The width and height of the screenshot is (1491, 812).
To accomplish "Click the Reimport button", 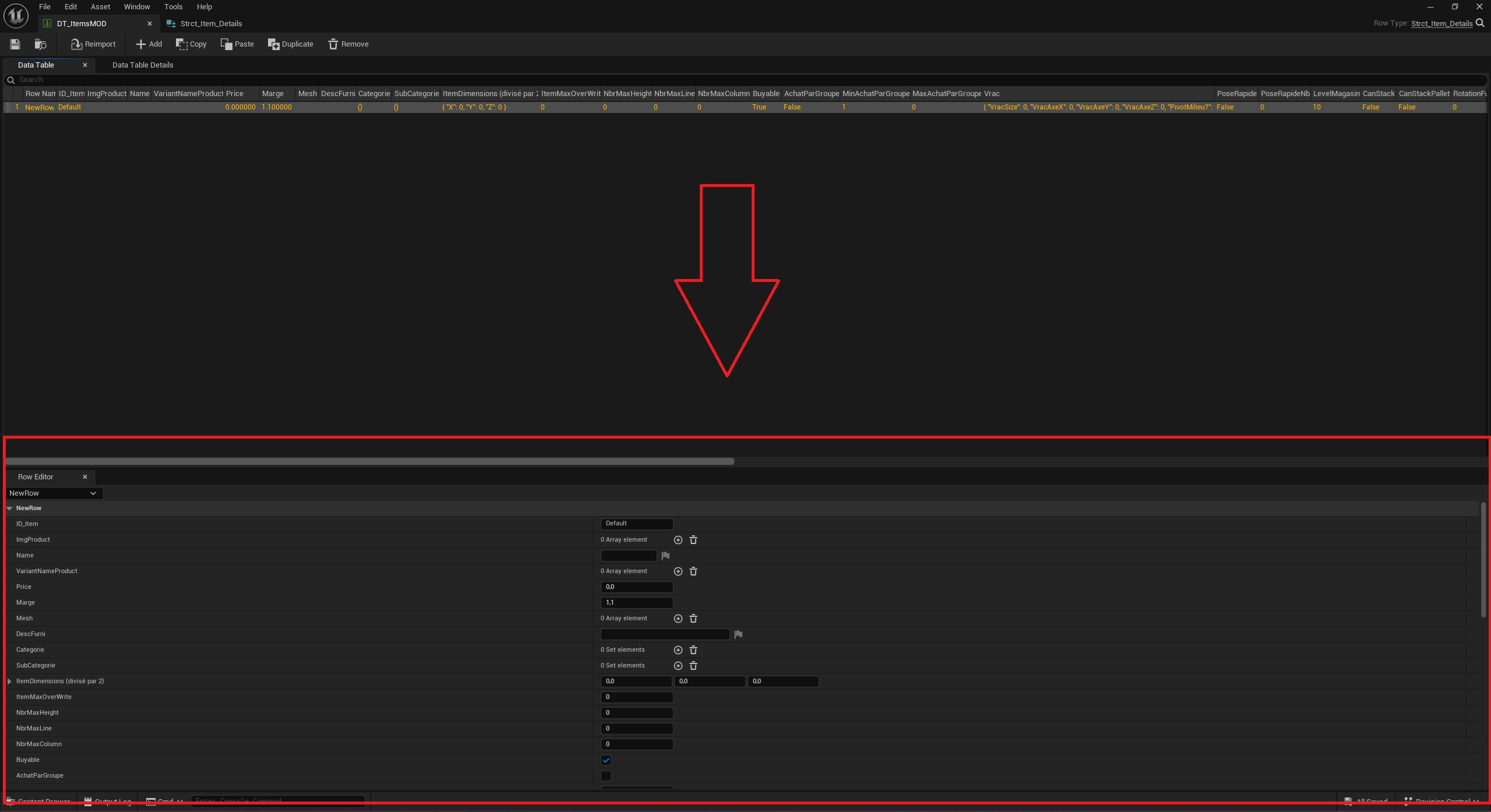I will (93, 44).
